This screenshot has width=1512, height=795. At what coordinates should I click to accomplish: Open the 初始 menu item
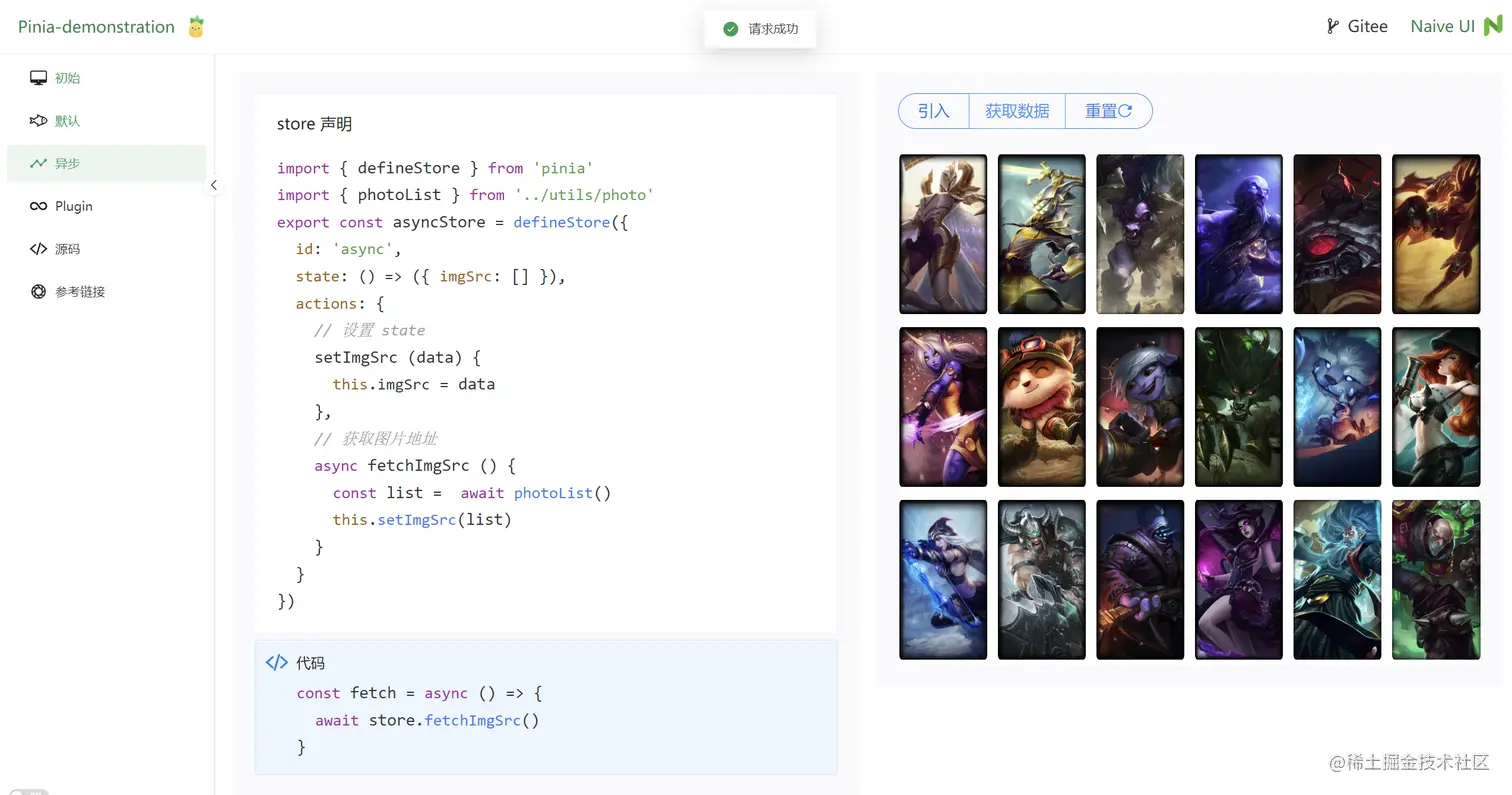click(x=106, y=78)
